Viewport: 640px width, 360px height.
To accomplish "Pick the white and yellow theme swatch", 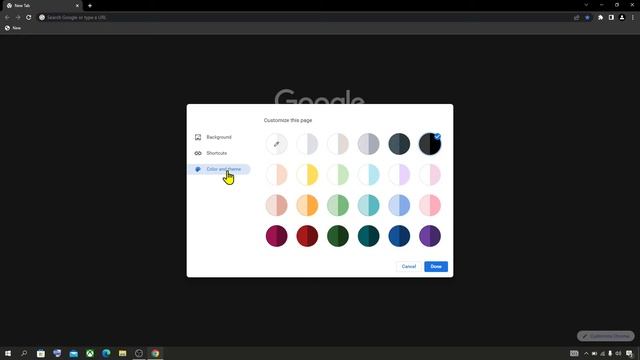I will (x=307, y=175).
